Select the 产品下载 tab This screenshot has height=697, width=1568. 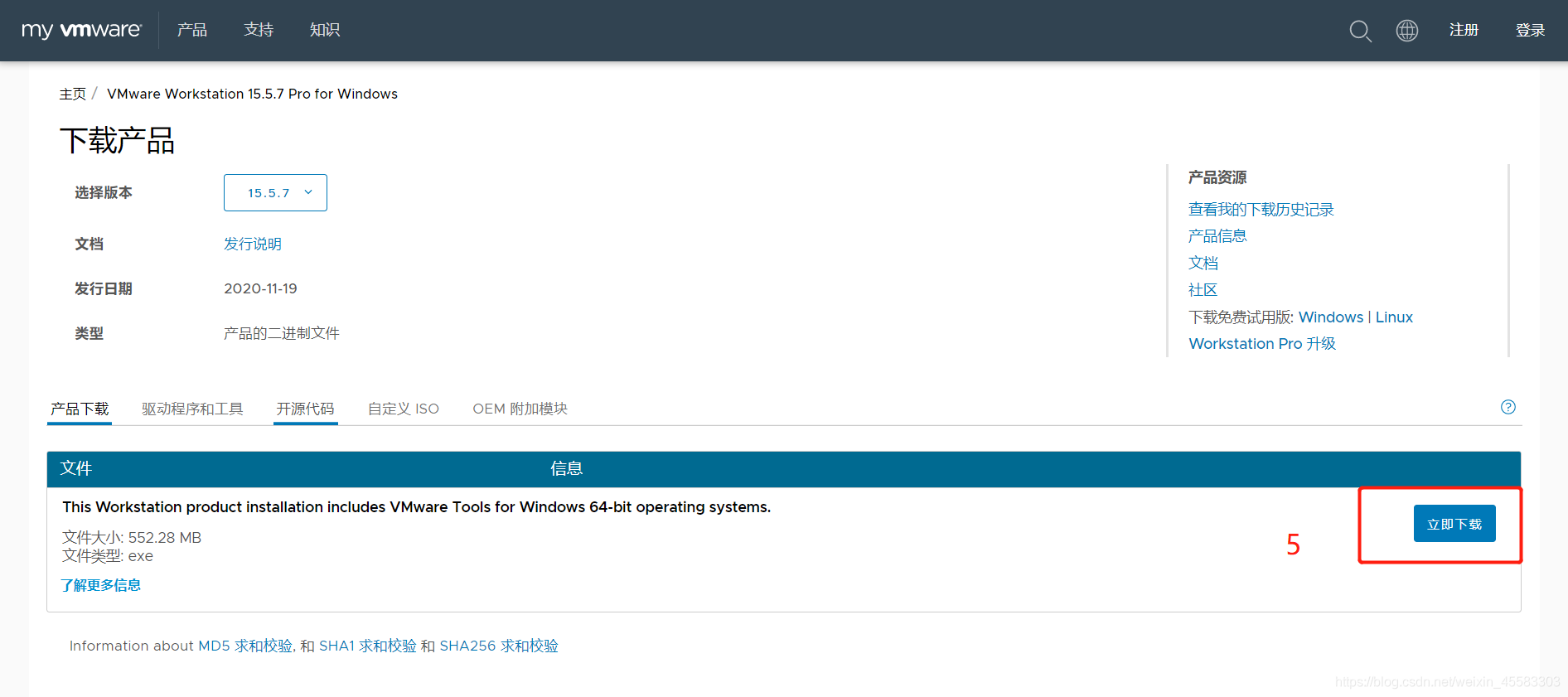pos(80,409)
